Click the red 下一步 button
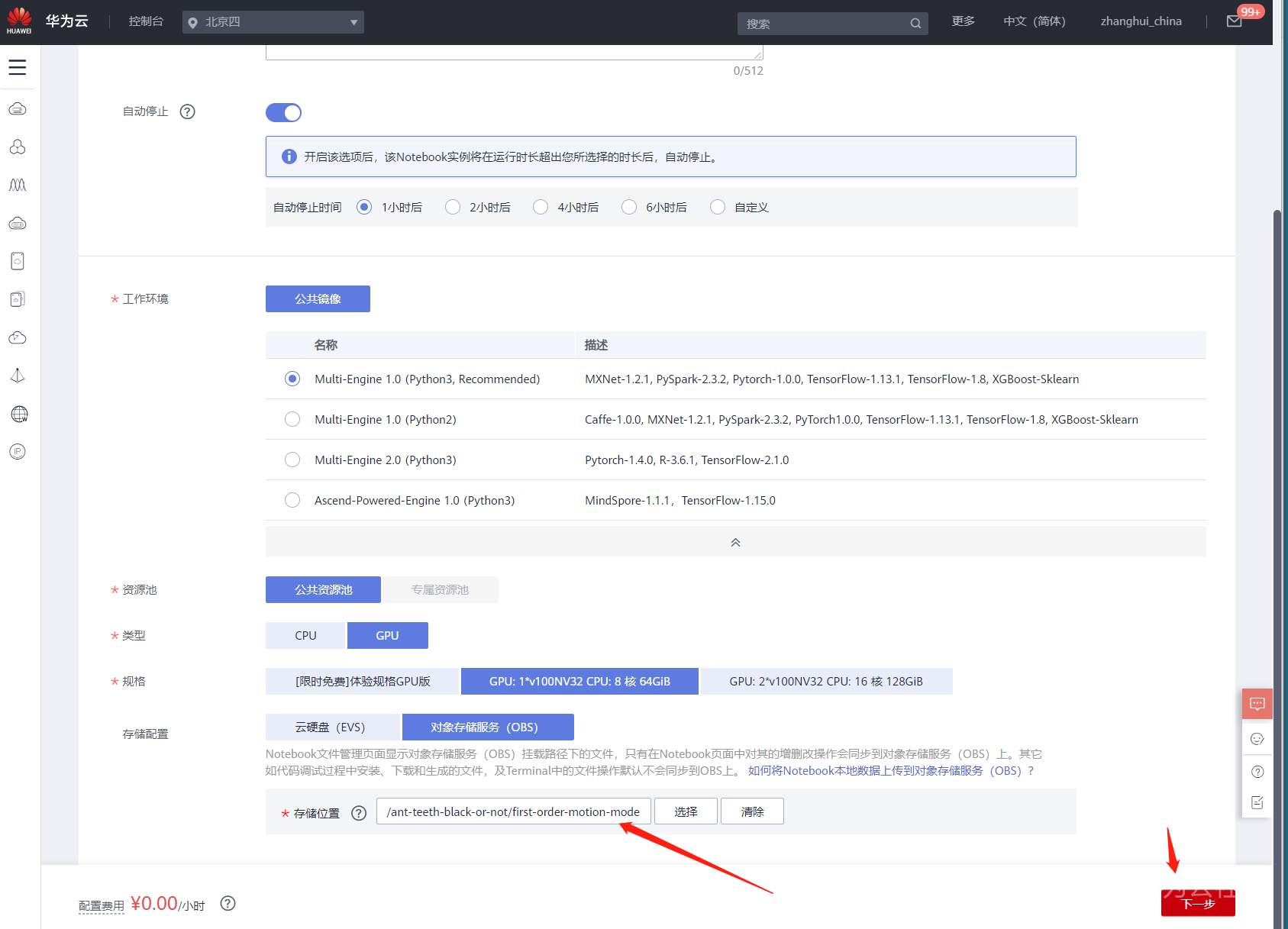Viewport: 1288px width, 929px height. pyautogui.click(x=1198, y=903)
